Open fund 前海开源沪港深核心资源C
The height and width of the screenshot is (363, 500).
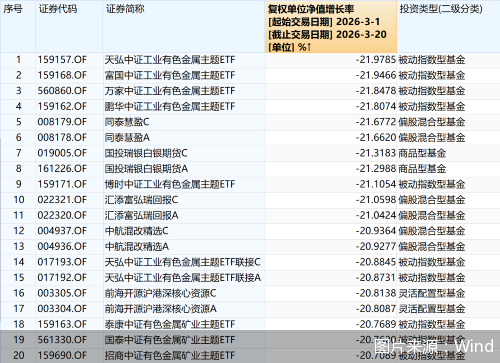coord(160,293)
